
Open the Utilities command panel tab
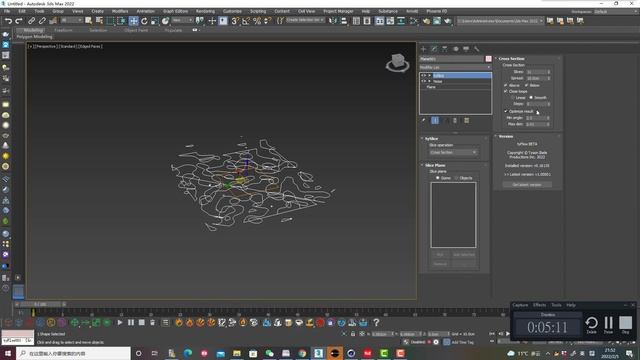coord(476,49)
